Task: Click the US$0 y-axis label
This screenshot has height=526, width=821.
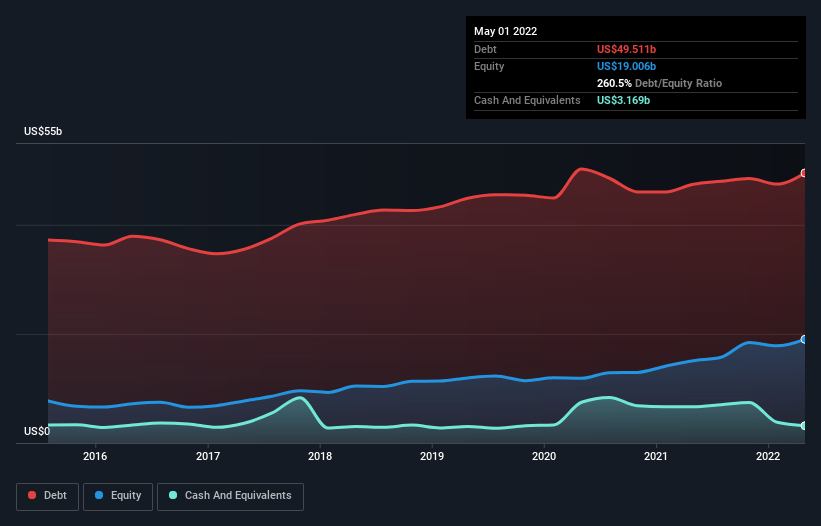Action: point(37,431)
